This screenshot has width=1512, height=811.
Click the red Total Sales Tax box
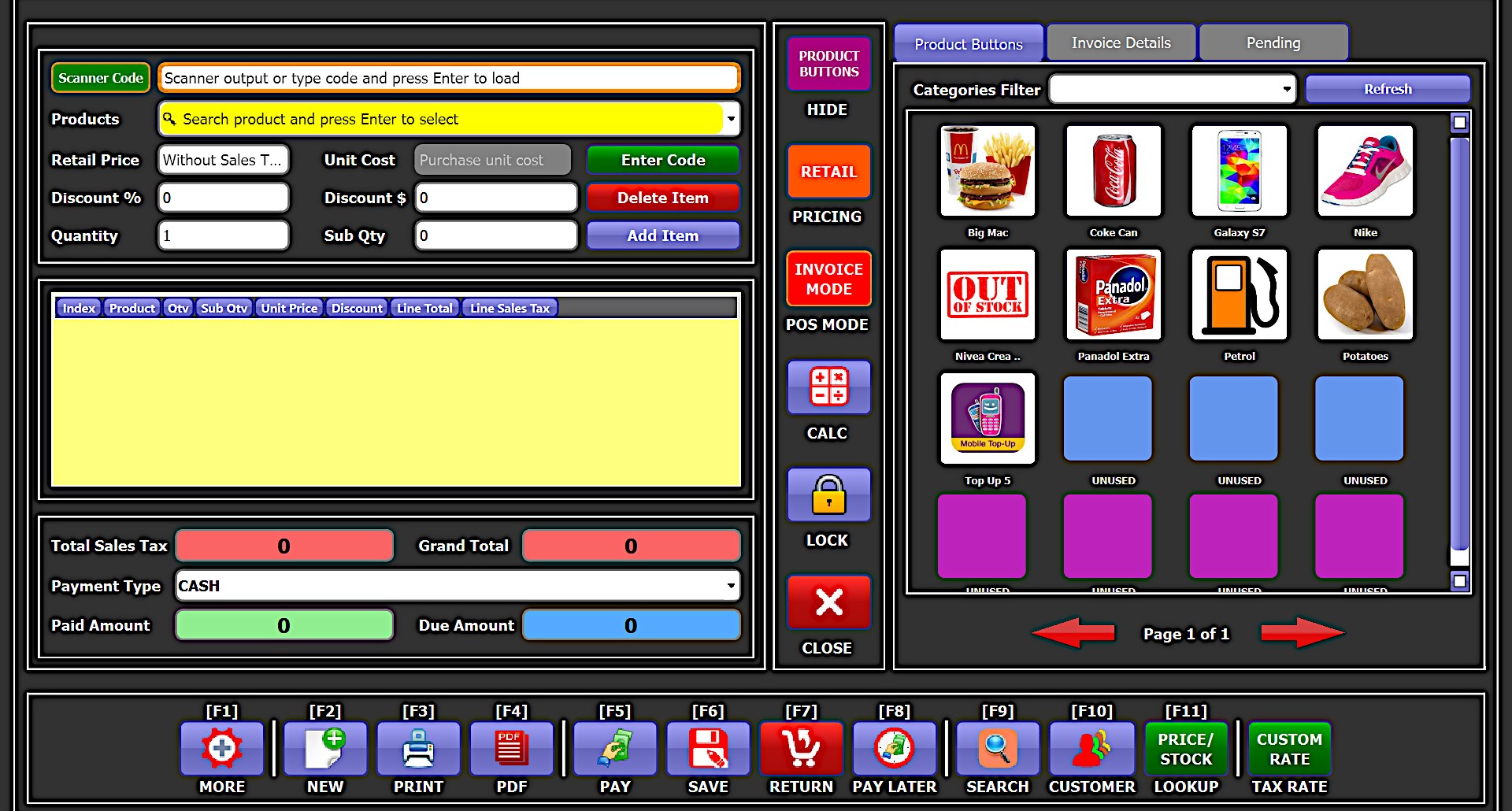pos(284,546)
